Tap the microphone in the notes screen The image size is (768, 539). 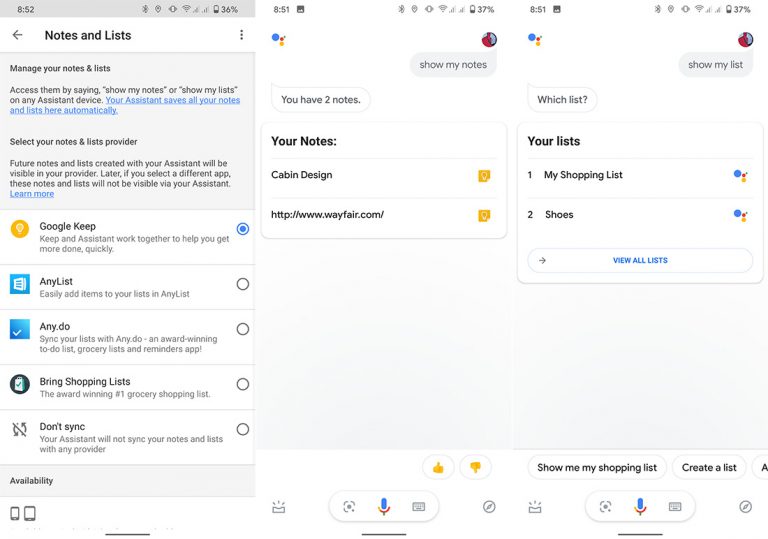click(x=384, y=506)
